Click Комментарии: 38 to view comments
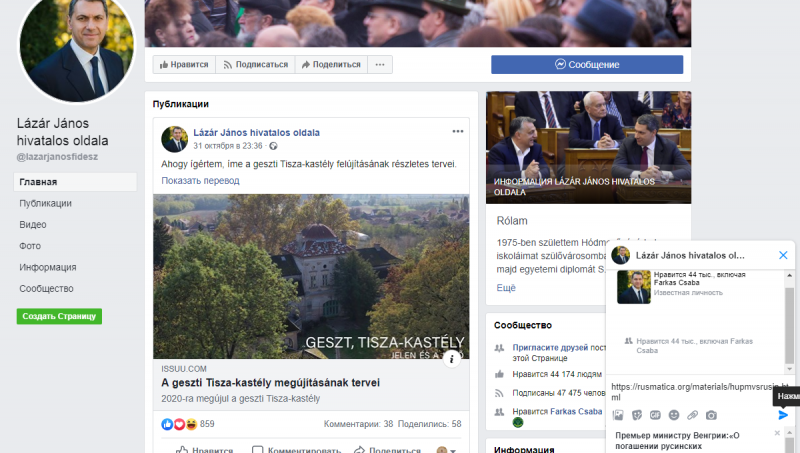This screenshot has height=453, width=800. coord(358,424)
